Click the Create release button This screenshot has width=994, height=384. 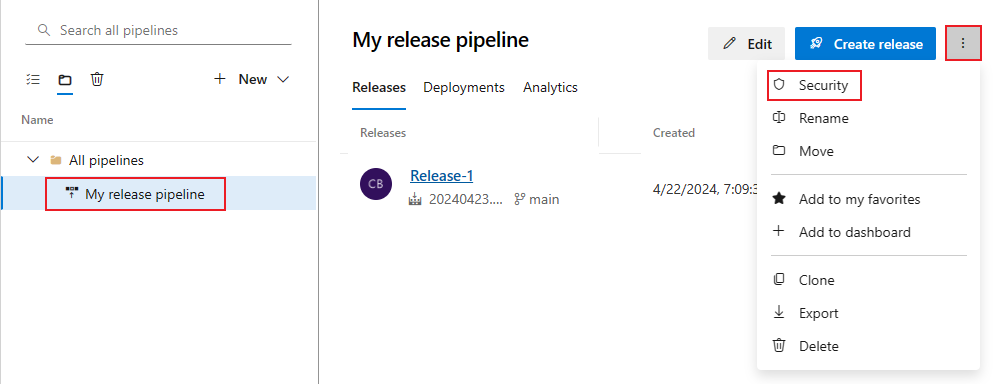click(x=865, y=44)
